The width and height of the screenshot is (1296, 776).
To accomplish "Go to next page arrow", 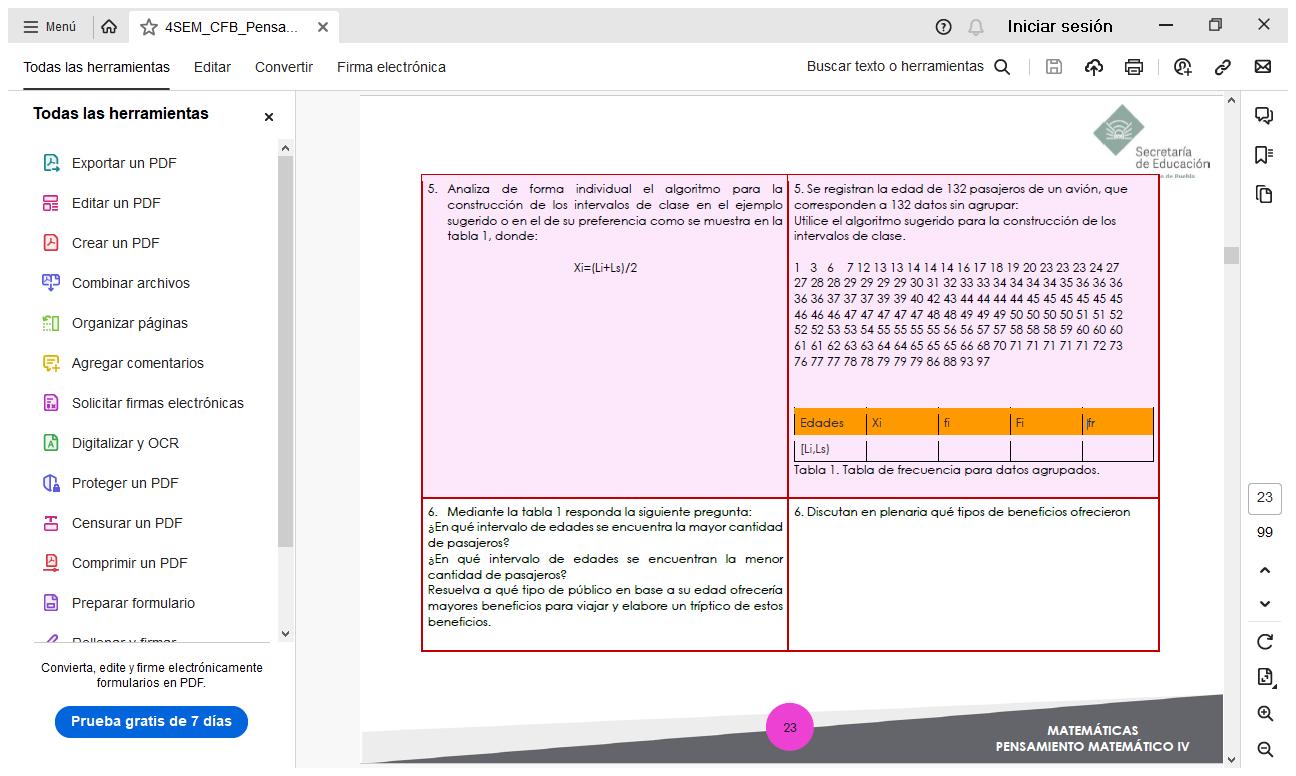I will (1265, 604).
